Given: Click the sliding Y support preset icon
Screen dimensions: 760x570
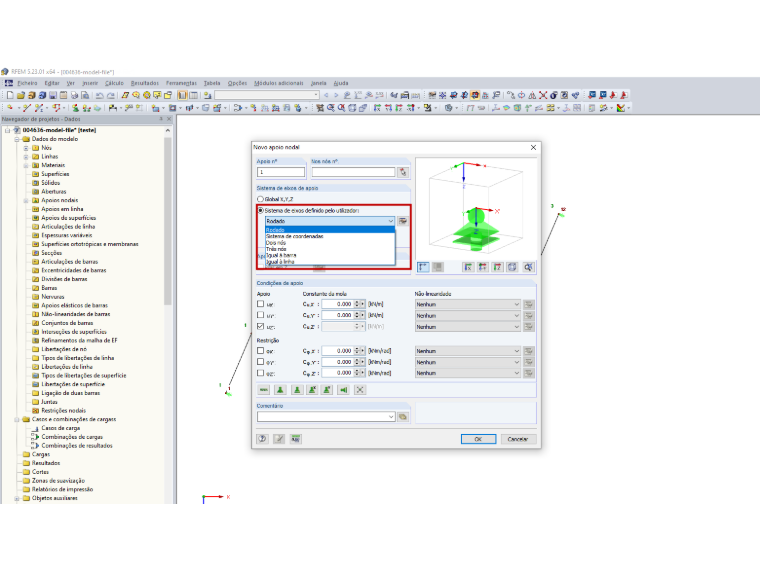Looking at the screenshot, I should [328, 390].
